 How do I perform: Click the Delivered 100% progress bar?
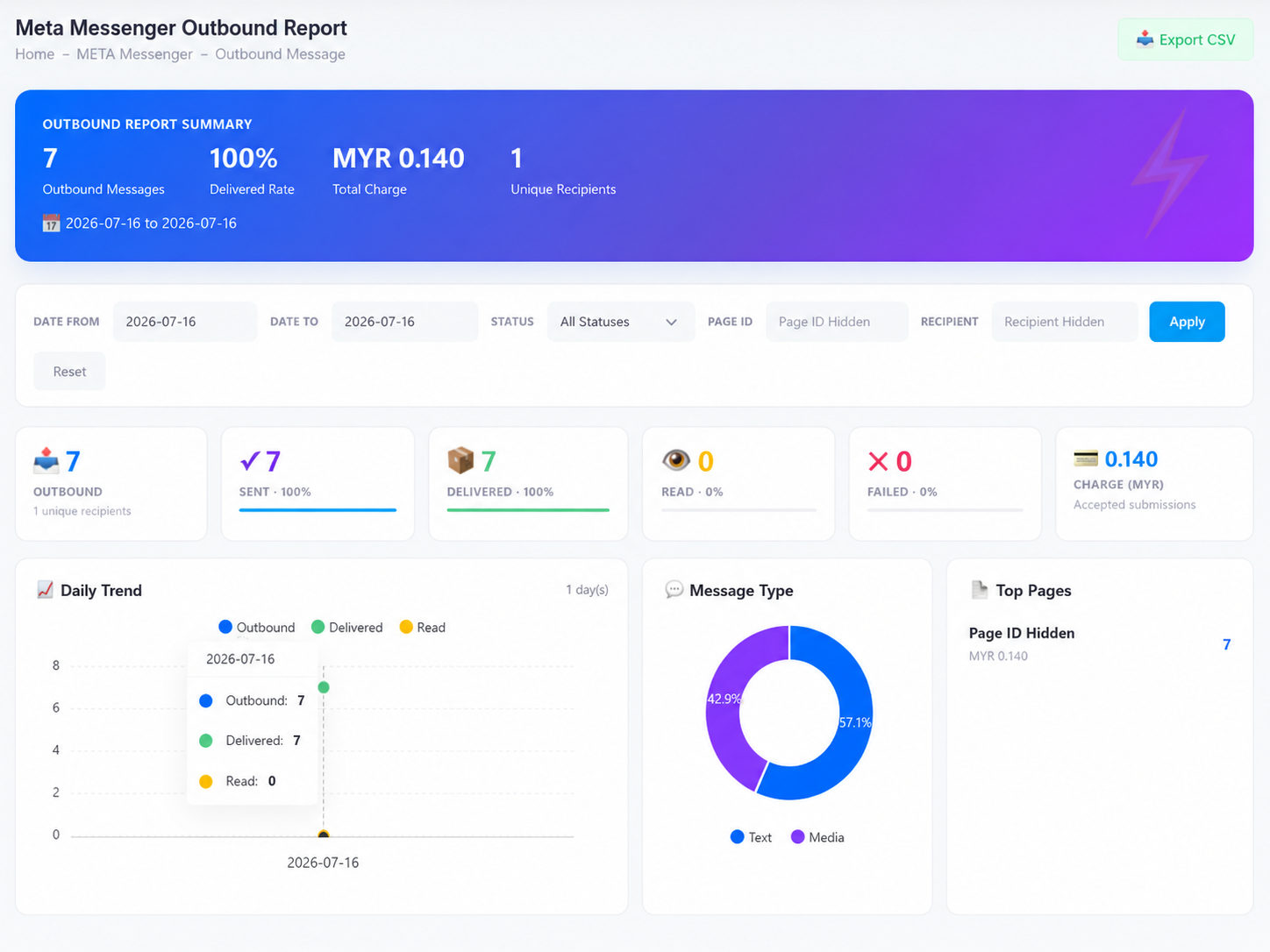click(528, 510)
